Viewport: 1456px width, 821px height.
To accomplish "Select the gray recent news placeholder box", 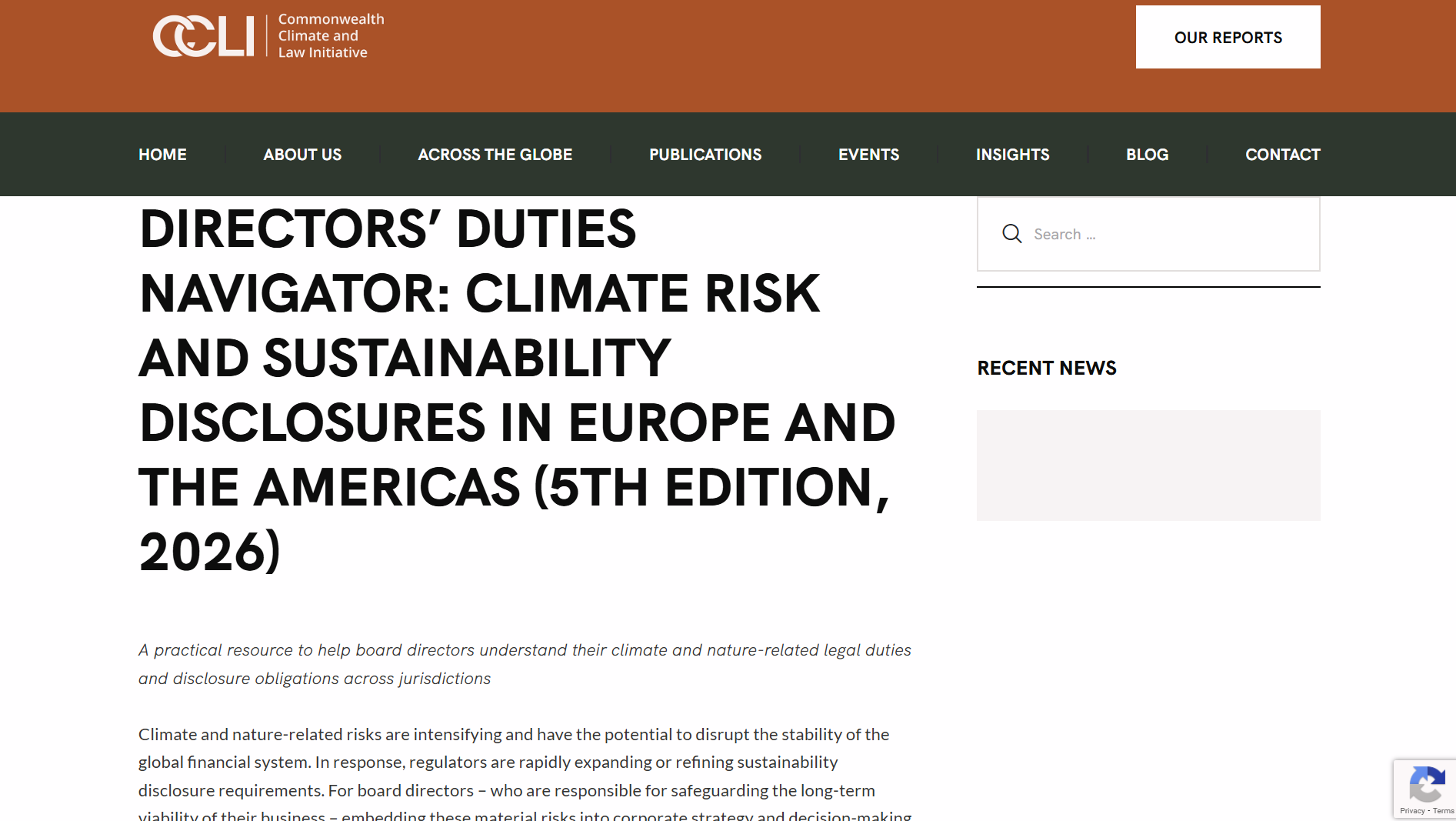I will pos(1148,465).
